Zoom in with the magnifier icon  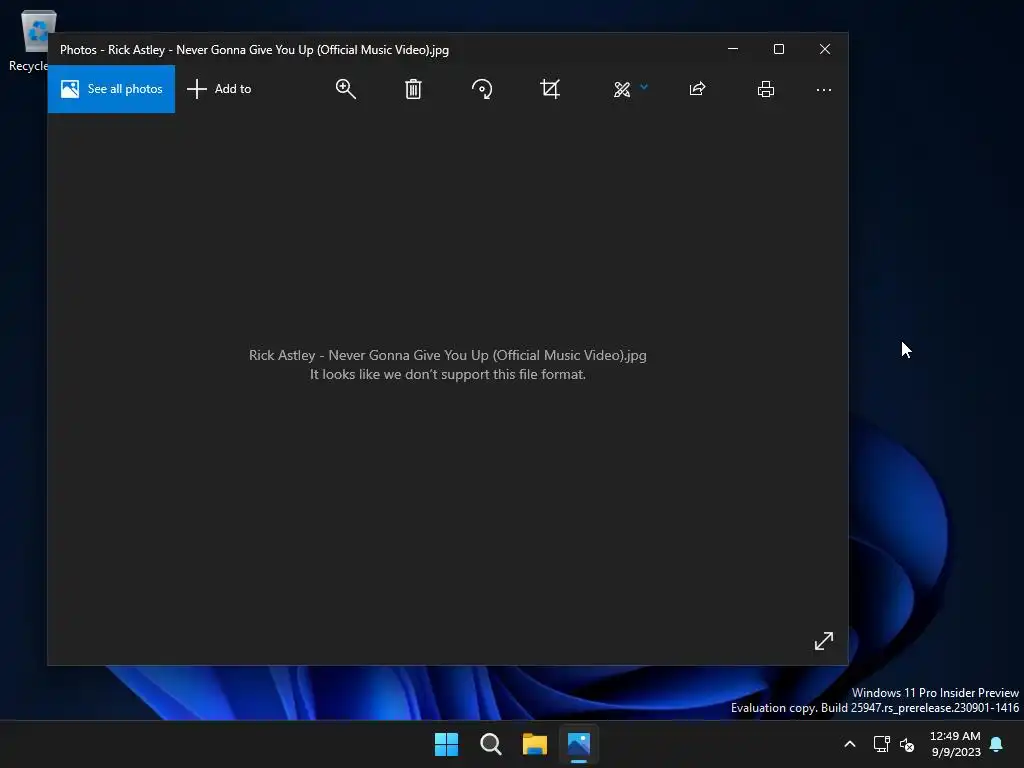pos(345,89)
